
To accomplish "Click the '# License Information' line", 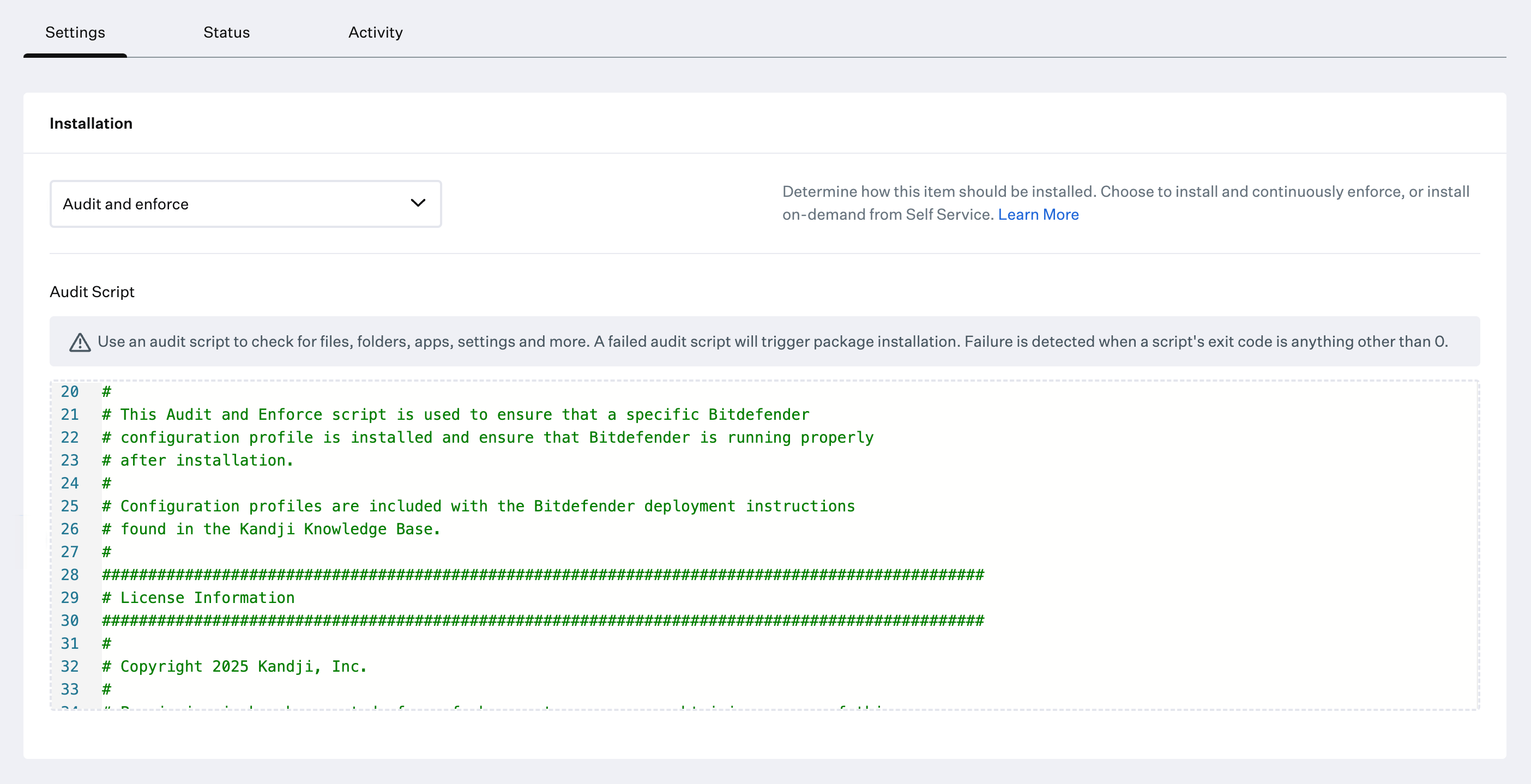I will click(198, 598).
